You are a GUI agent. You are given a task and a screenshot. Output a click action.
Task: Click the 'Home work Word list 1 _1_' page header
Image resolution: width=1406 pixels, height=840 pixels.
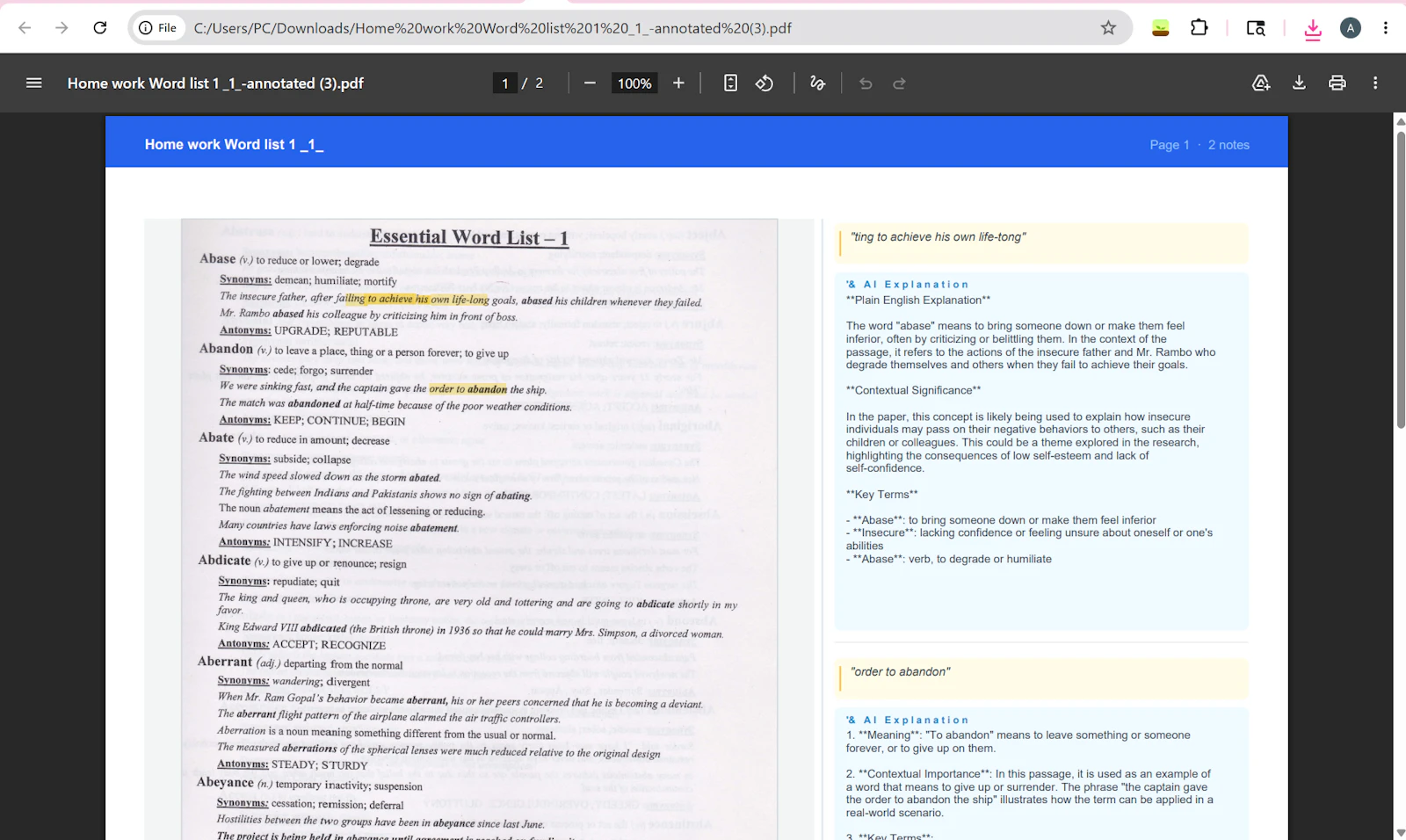point(234,144)
